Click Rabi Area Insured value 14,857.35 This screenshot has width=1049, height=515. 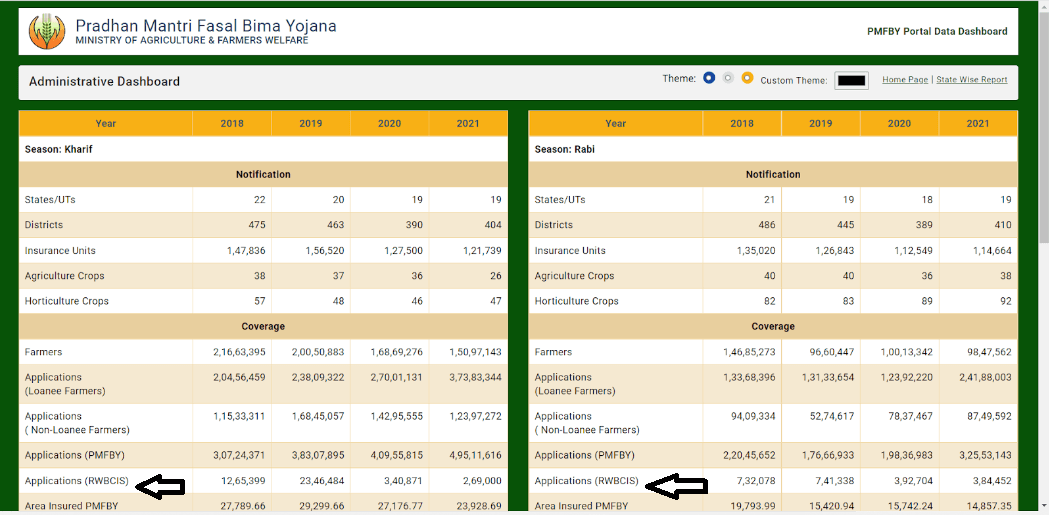tap(987, 506)
